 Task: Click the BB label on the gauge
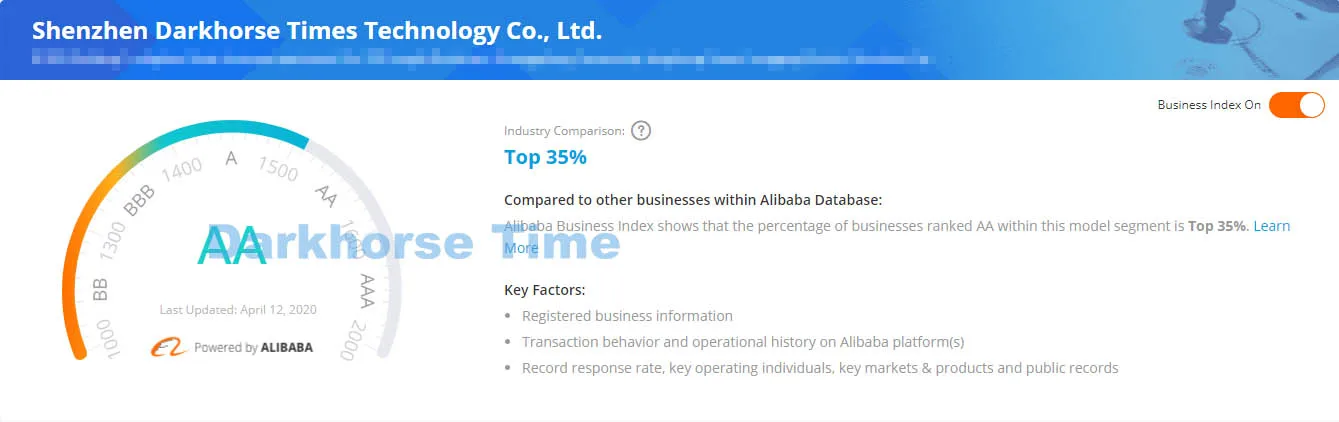click(x=100, y=289)
